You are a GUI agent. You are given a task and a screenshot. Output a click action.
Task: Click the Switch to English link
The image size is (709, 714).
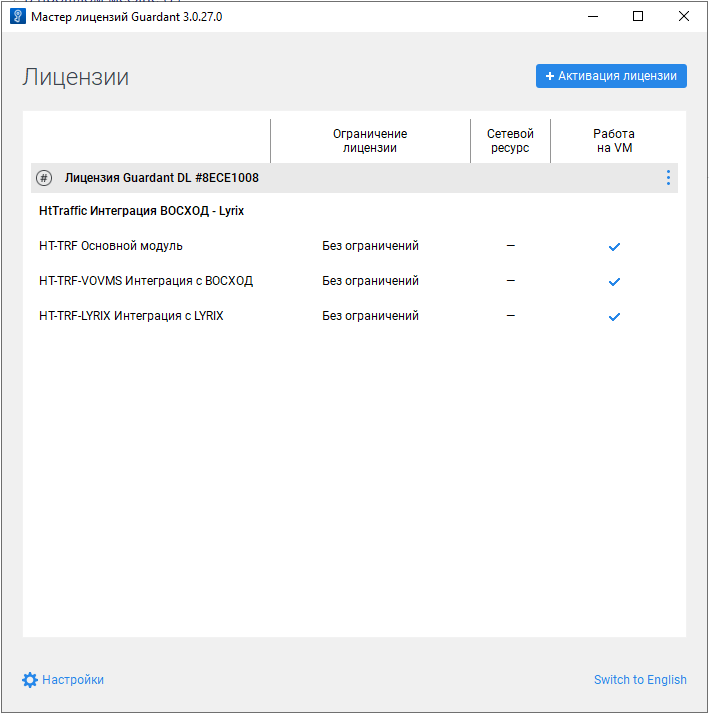[x=640, y=680]
